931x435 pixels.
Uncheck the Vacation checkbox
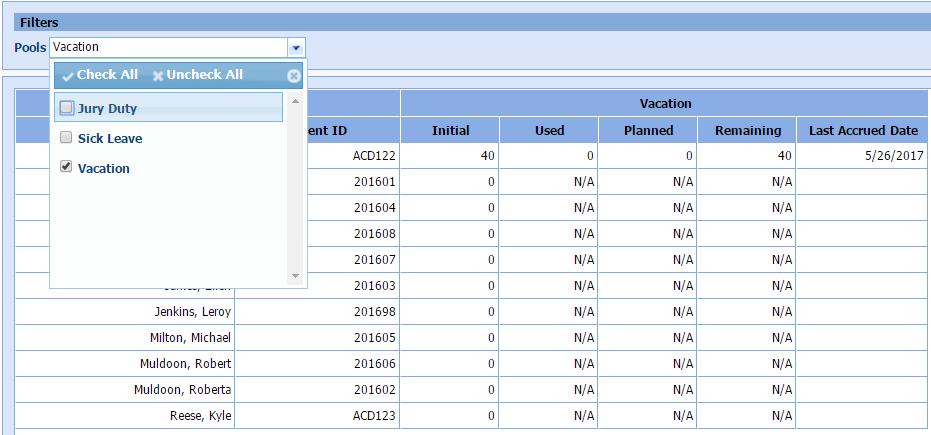tap(67, 168)
